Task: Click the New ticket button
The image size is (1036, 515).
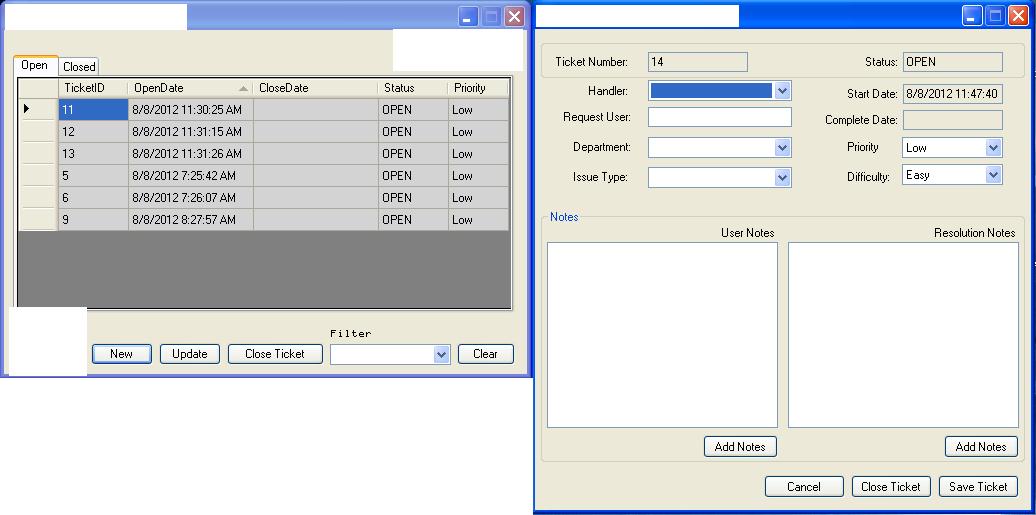Action: (x=122, y=354)
